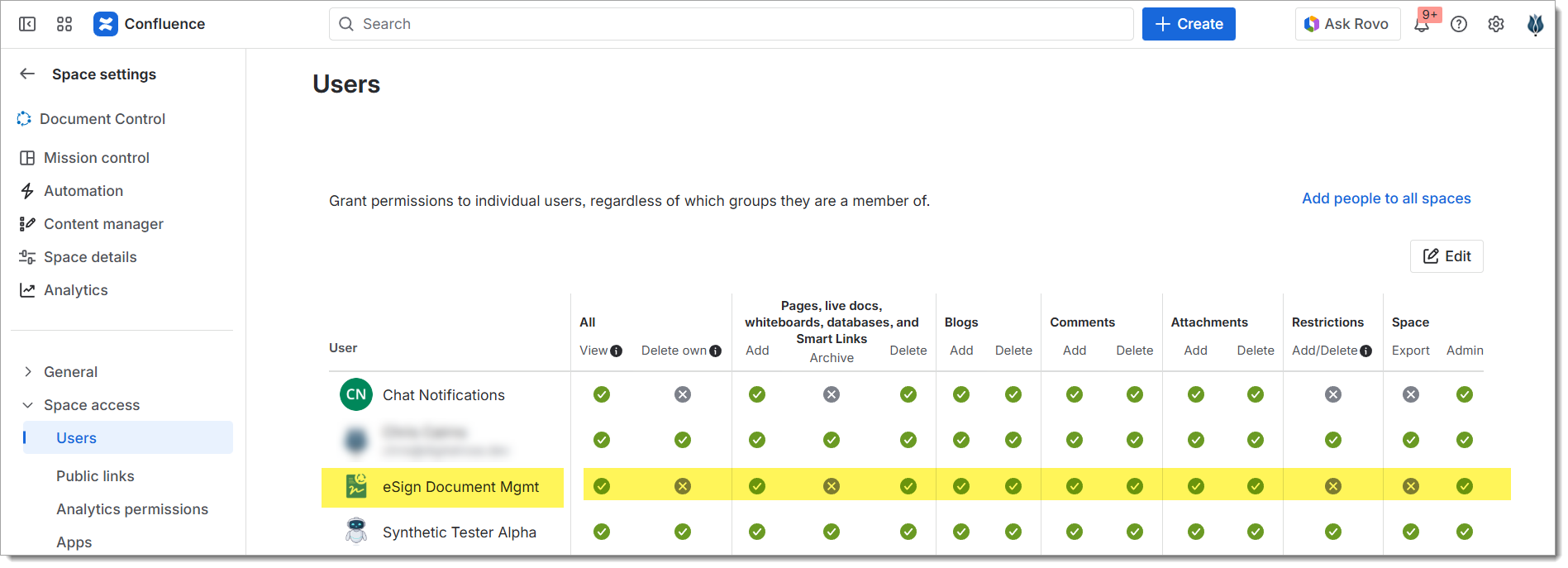The width and height of the screenshot is (1568, 568).
Task: Select Public links in the sidebar
Action: tap(95, 476)
